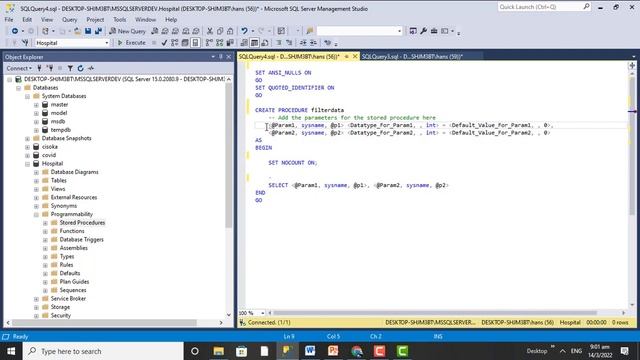Select the cisoka database
The image size is (640, 360).
click(x=50, y=147)
